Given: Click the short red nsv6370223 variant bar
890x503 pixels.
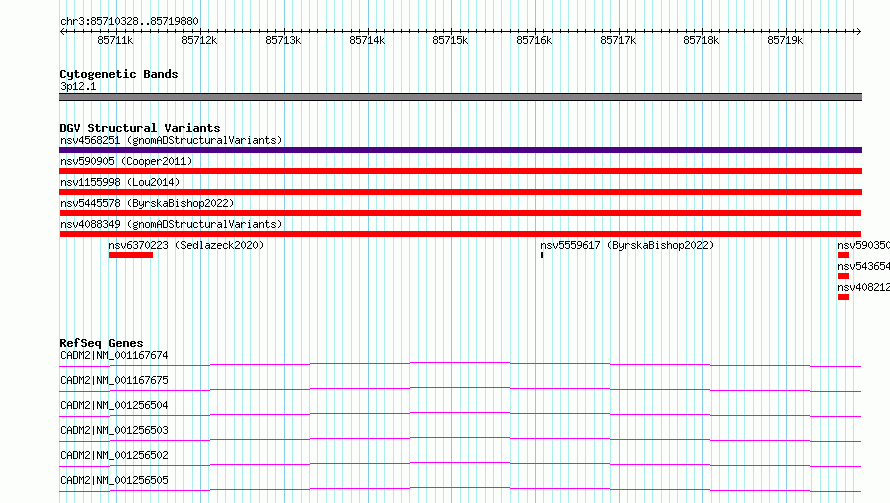Looking at the screenshot, I should pos(131,255).
